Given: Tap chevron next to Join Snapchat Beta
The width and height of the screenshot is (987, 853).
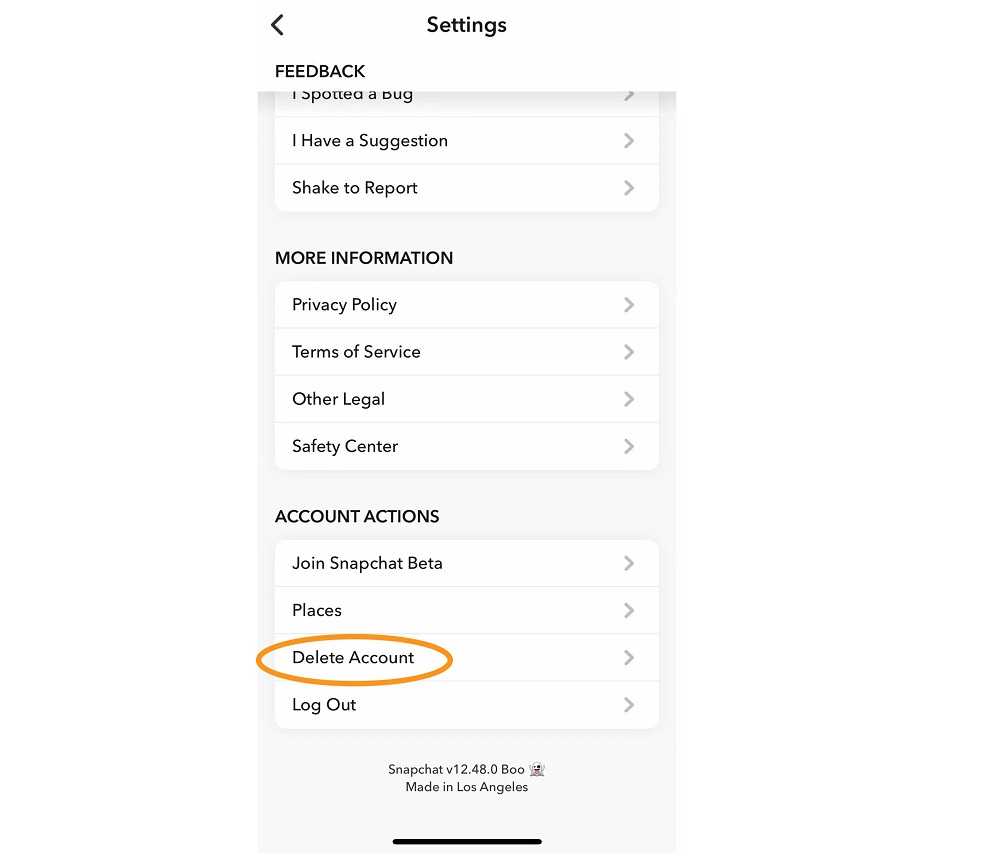Looking at the screenshot, I should (629, 563).
